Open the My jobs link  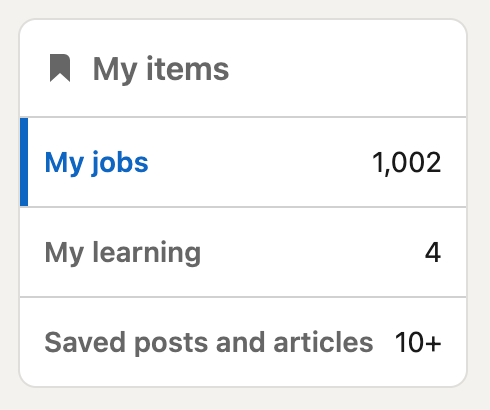coord(96,163)
